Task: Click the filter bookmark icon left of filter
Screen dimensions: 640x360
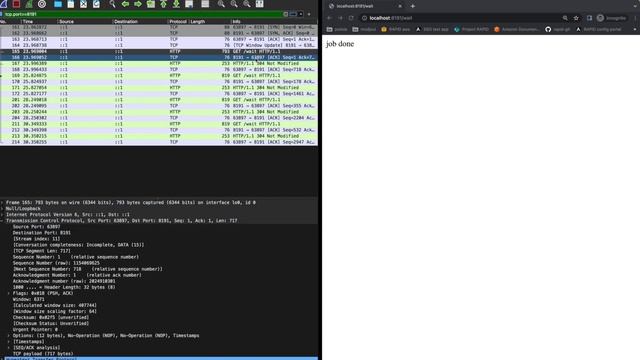Action: (2, 14)
